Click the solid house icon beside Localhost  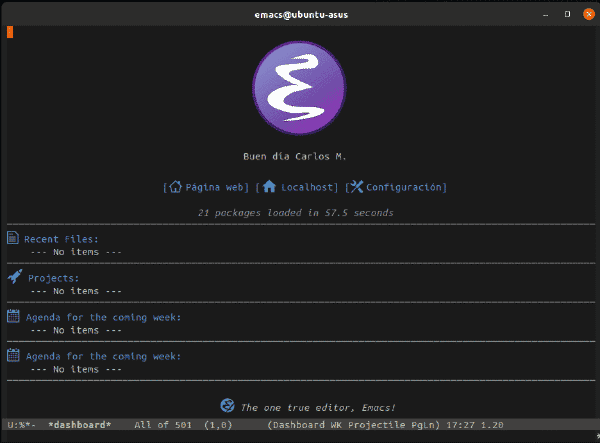[x=269, y=187]
